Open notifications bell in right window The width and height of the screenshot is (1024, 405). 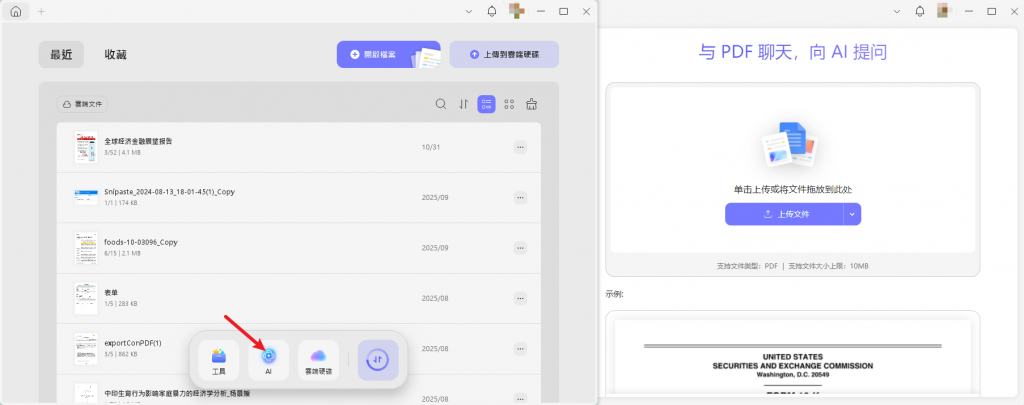coord(920,12)
